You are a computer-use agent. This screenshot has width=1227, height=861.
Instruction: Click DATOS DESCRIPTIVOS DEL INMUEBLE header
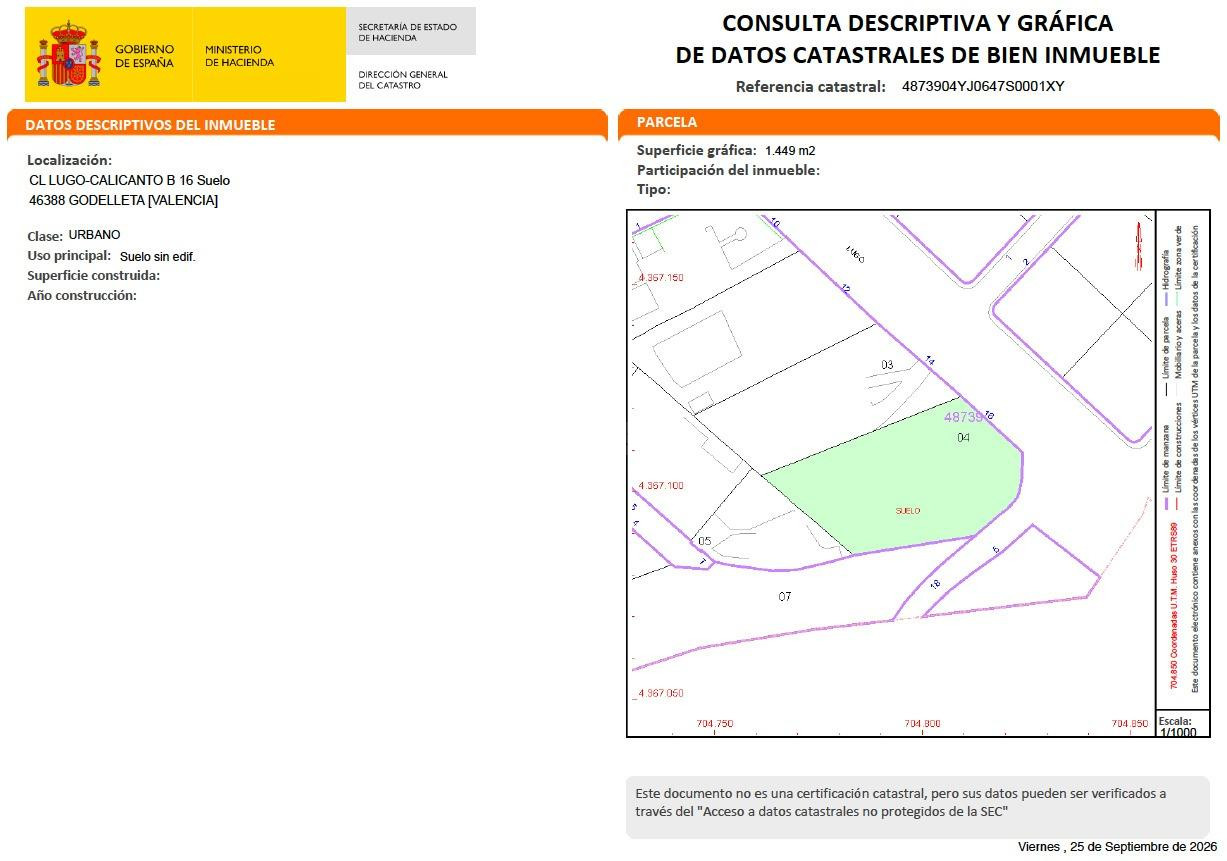pyautogui.click(x=150, y=125)
